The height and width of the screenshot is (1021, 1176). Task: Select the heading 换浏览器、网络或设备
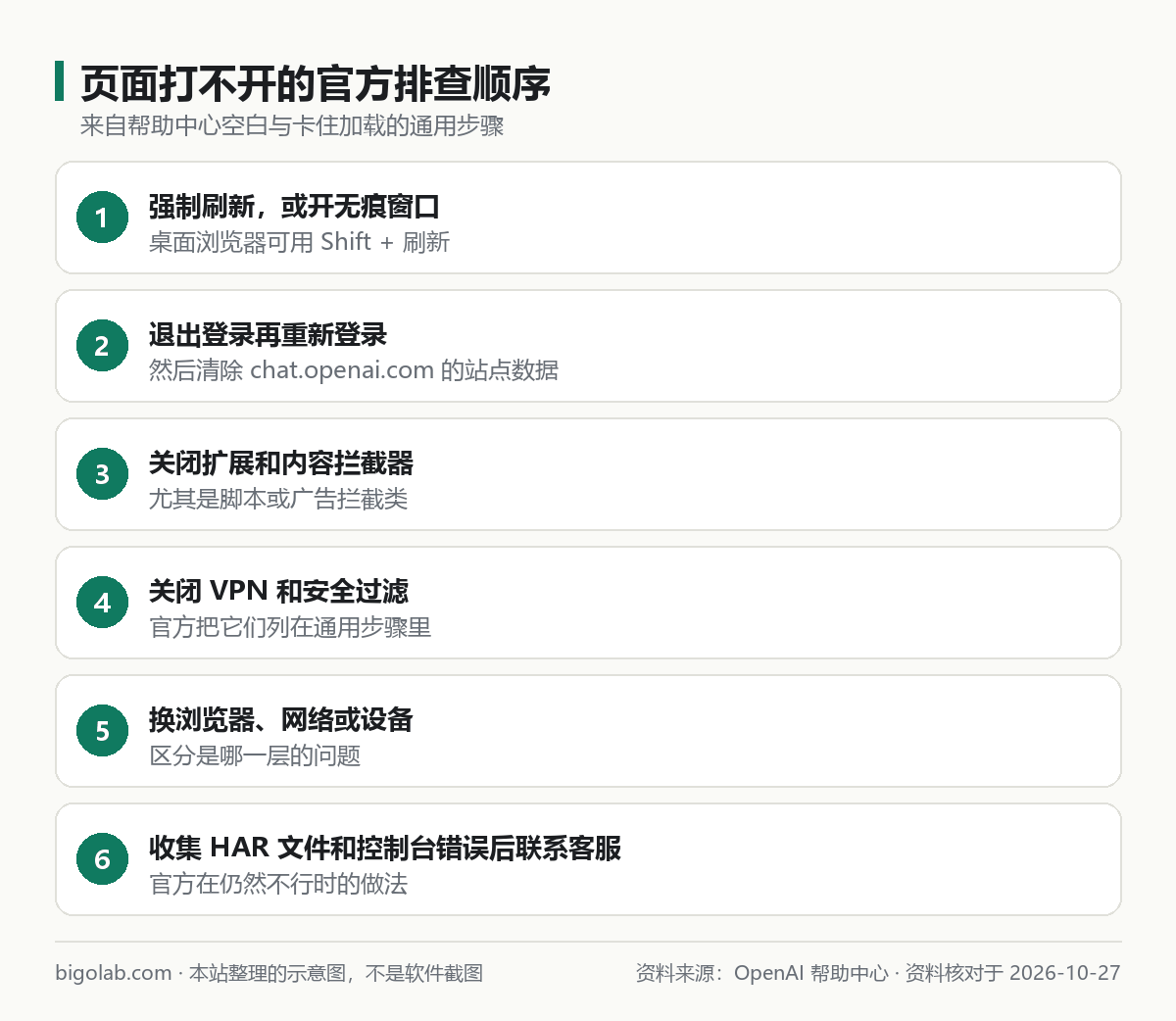tap(280, 720)
